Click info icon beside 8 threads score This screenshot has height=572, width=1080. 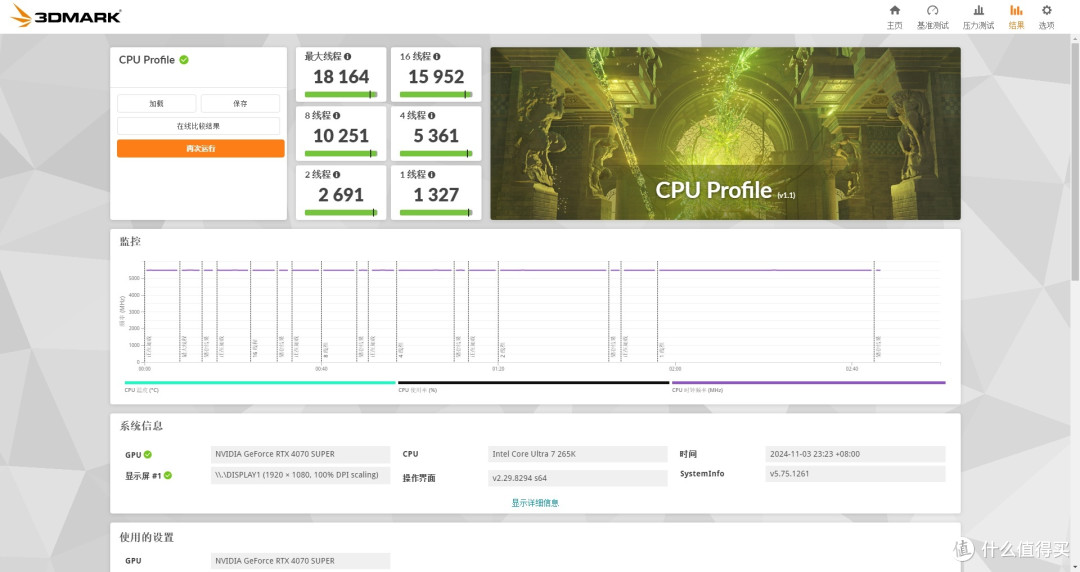tap(336, 116)
